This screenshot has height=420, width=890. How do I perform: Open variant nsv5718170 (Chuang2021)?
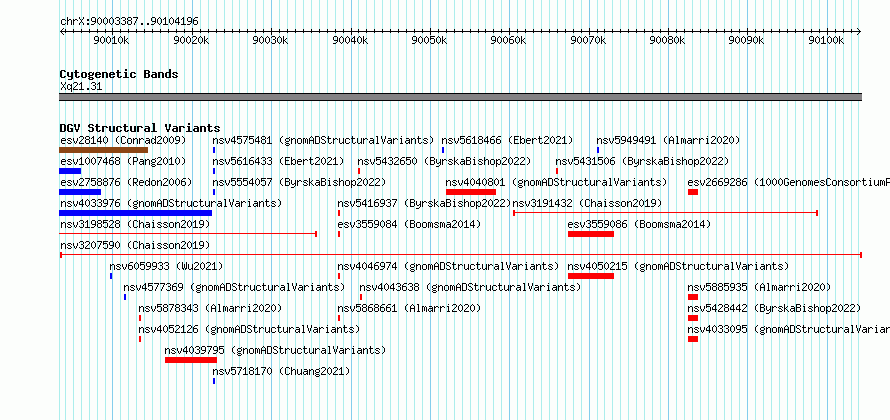click(281, 371)
